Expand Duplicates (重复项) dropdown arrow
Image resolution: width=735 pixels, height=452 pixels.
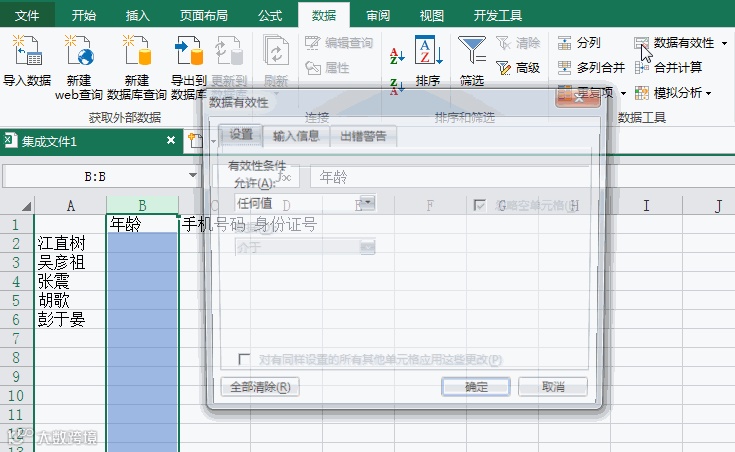623,93
